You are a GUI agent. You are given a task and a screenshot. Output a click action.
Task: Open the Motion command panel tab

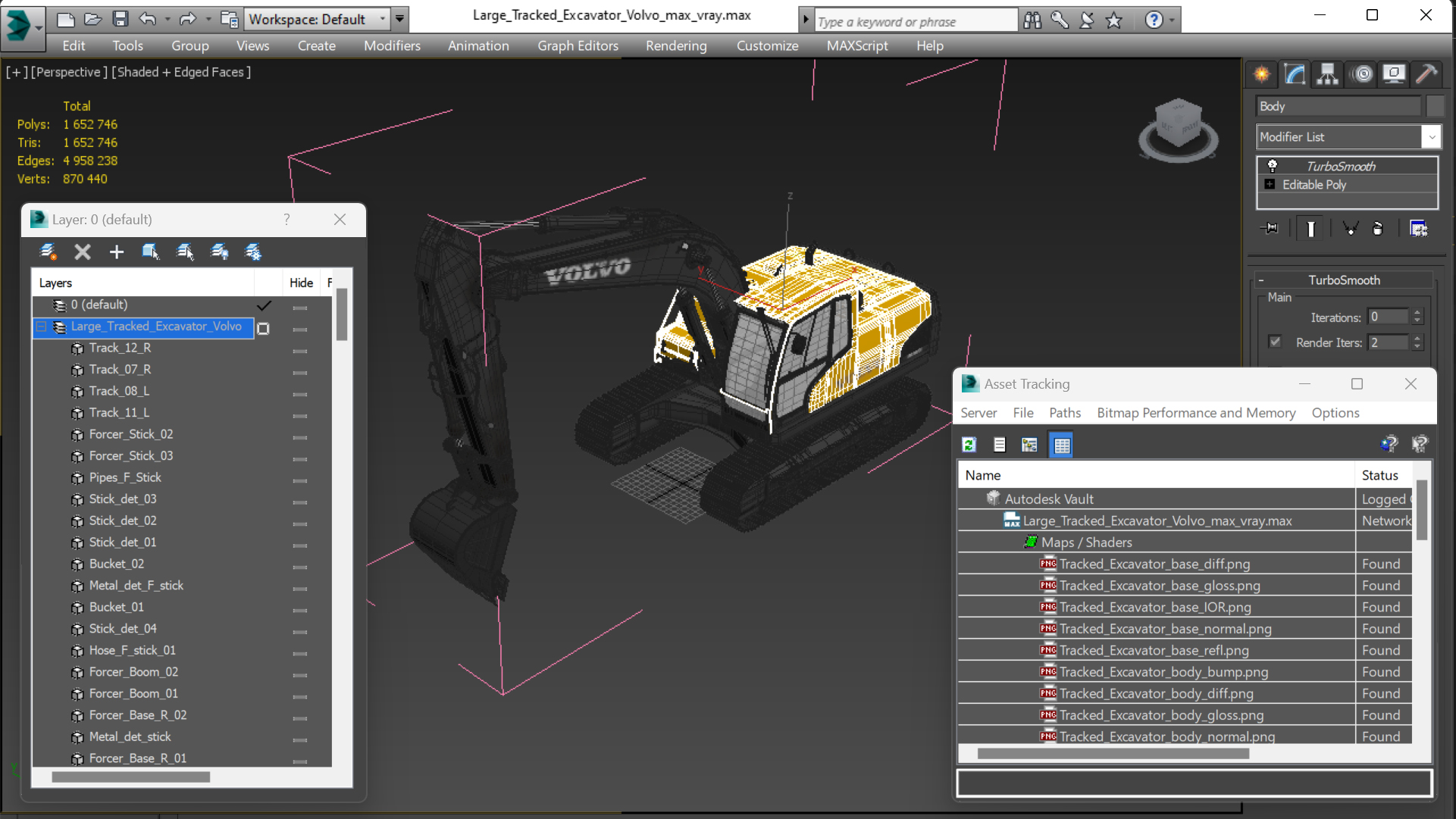pyautogui.click(x=1363, y=73)
